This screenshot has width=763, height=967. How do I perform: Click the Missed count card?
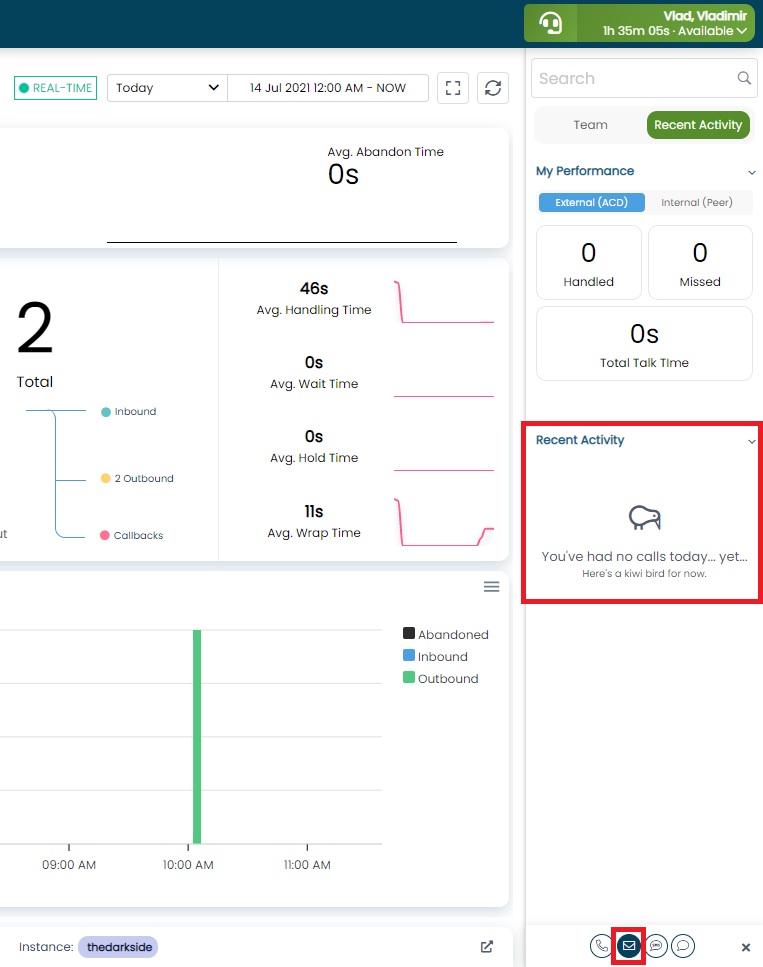pyautogui.click(x=700, y=263)
